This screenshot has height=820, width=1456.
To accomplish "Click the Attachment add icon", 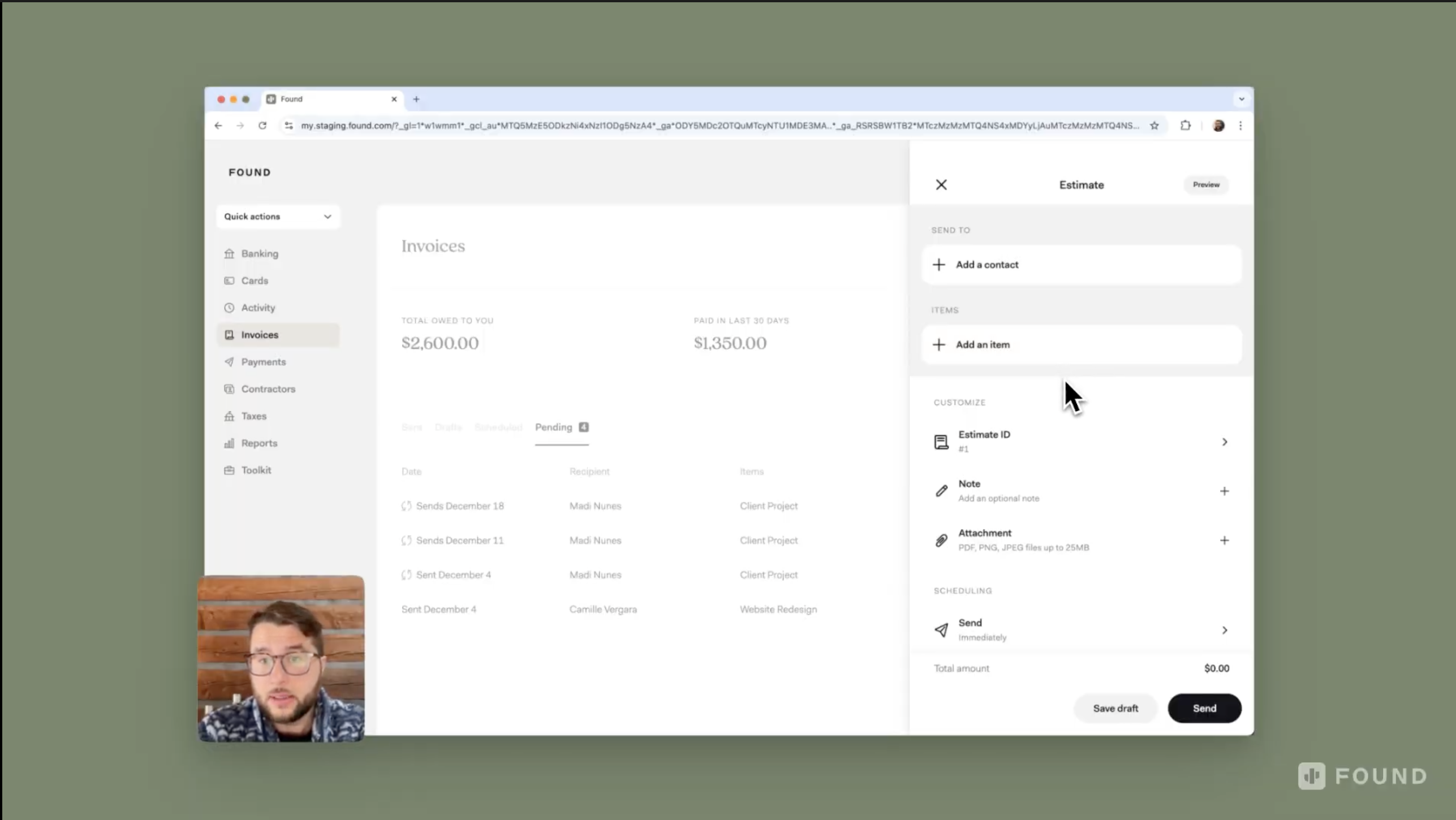I will tap(1224, 540).
